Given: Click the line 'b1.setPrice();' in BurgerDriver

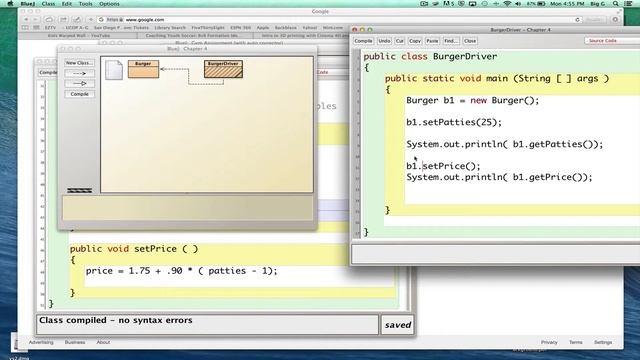Looking at the screenshot, I should point(443,166).
